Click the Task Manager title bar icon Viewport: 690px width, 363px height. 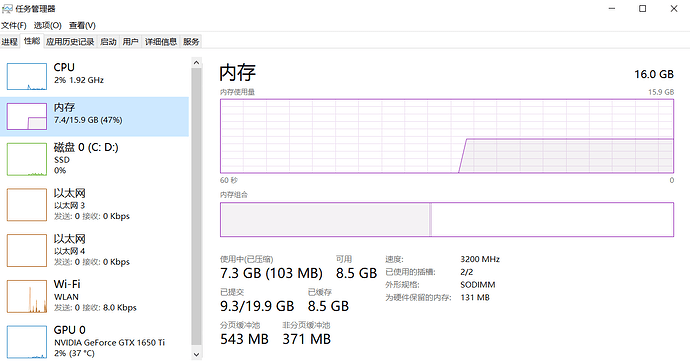pyautogui.click(x=7, y=9)
